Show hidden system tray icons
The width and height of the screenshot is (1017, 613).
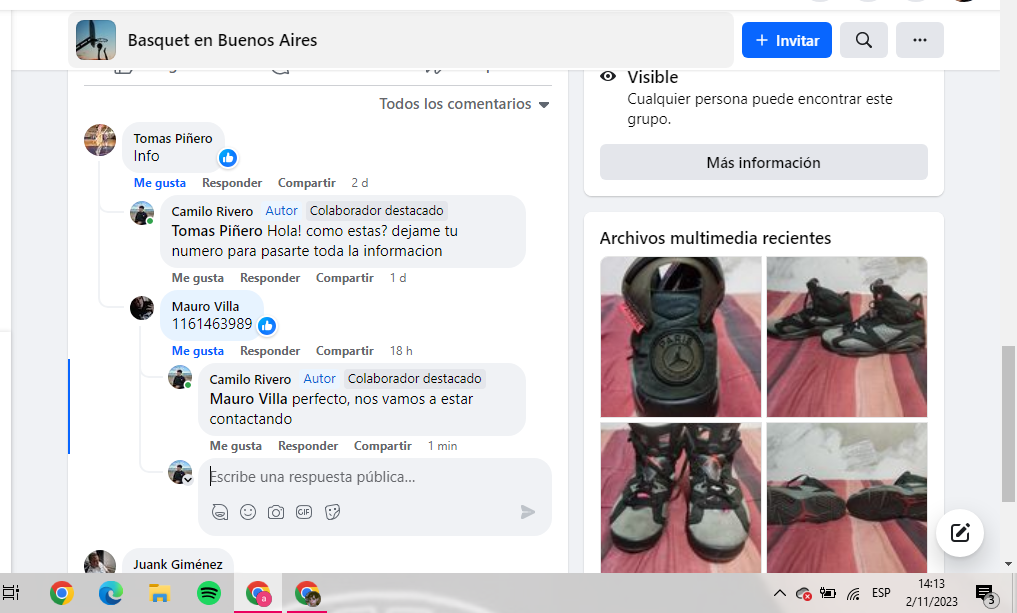[778, 594]
